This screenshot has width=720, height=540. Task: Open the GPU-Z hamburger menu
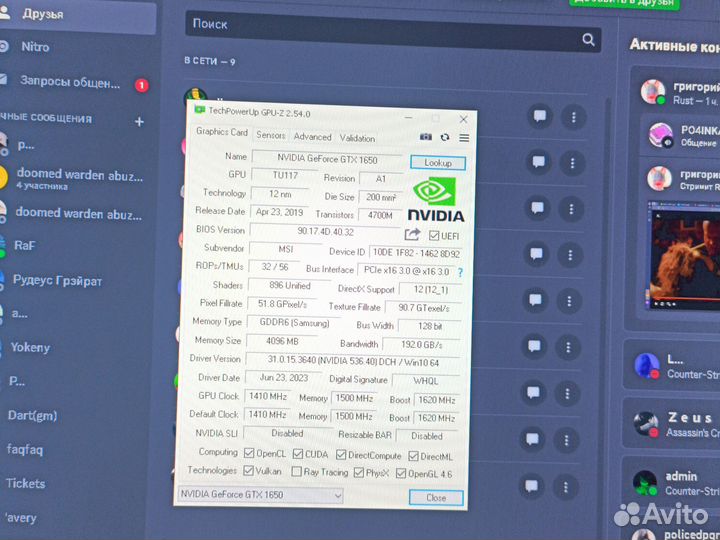point(464,138)
